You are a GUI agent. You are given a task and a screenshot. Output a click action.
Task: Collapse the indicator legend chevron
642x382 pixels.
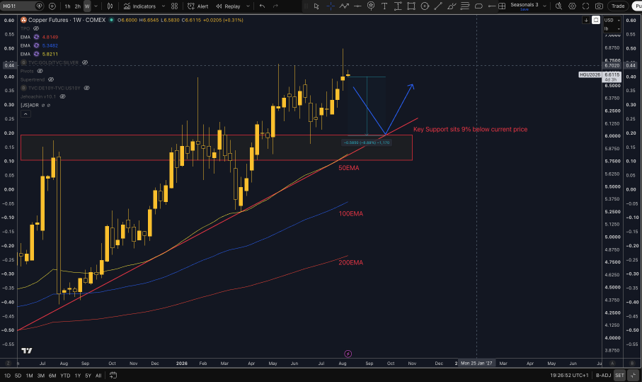tap(25, 114)
